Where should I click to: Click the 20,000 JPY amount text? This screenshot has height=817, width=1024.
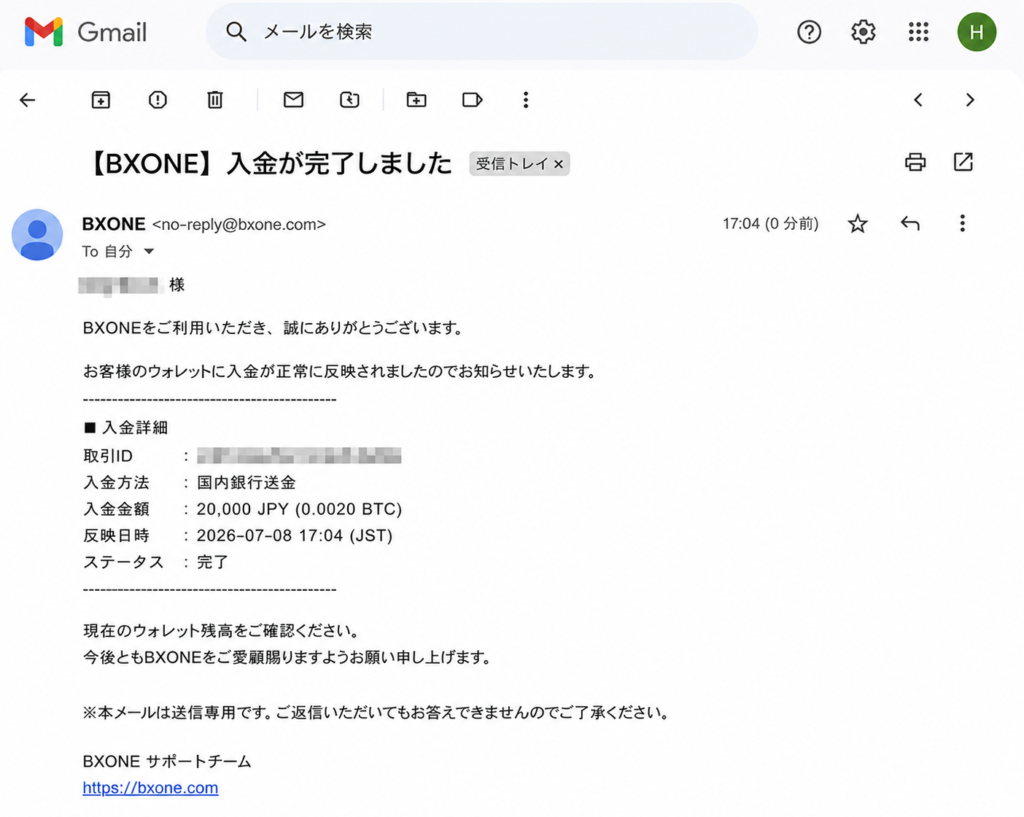tap(242, 509)
